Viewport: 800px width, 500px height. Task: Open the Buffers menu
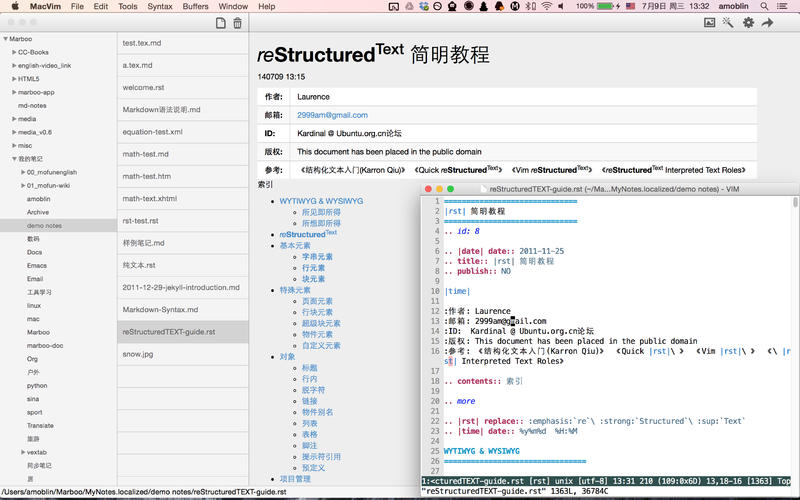pyautogui.click(x=195, y=6)
